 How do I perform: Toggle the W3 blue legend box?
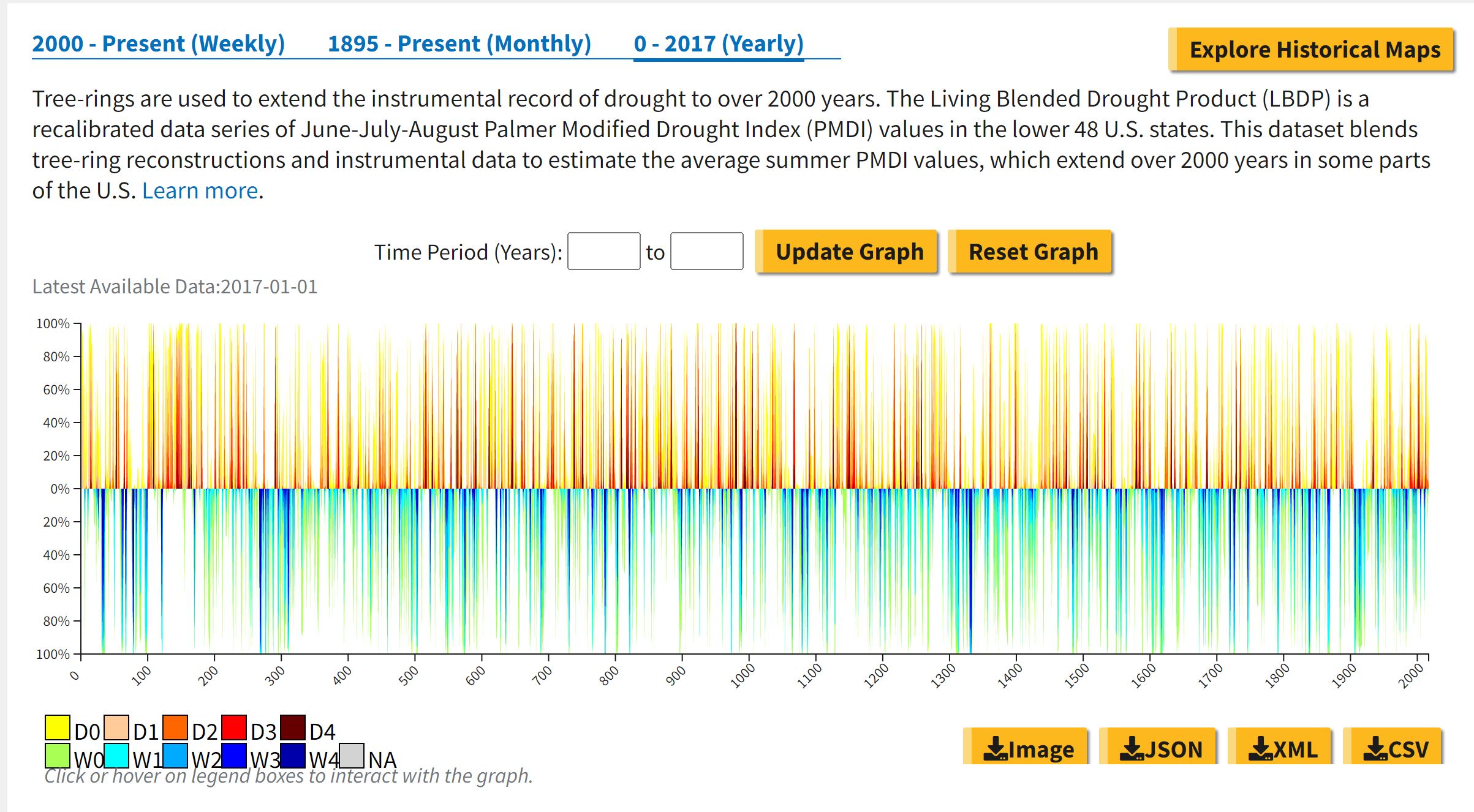click(x=234, y=756)
